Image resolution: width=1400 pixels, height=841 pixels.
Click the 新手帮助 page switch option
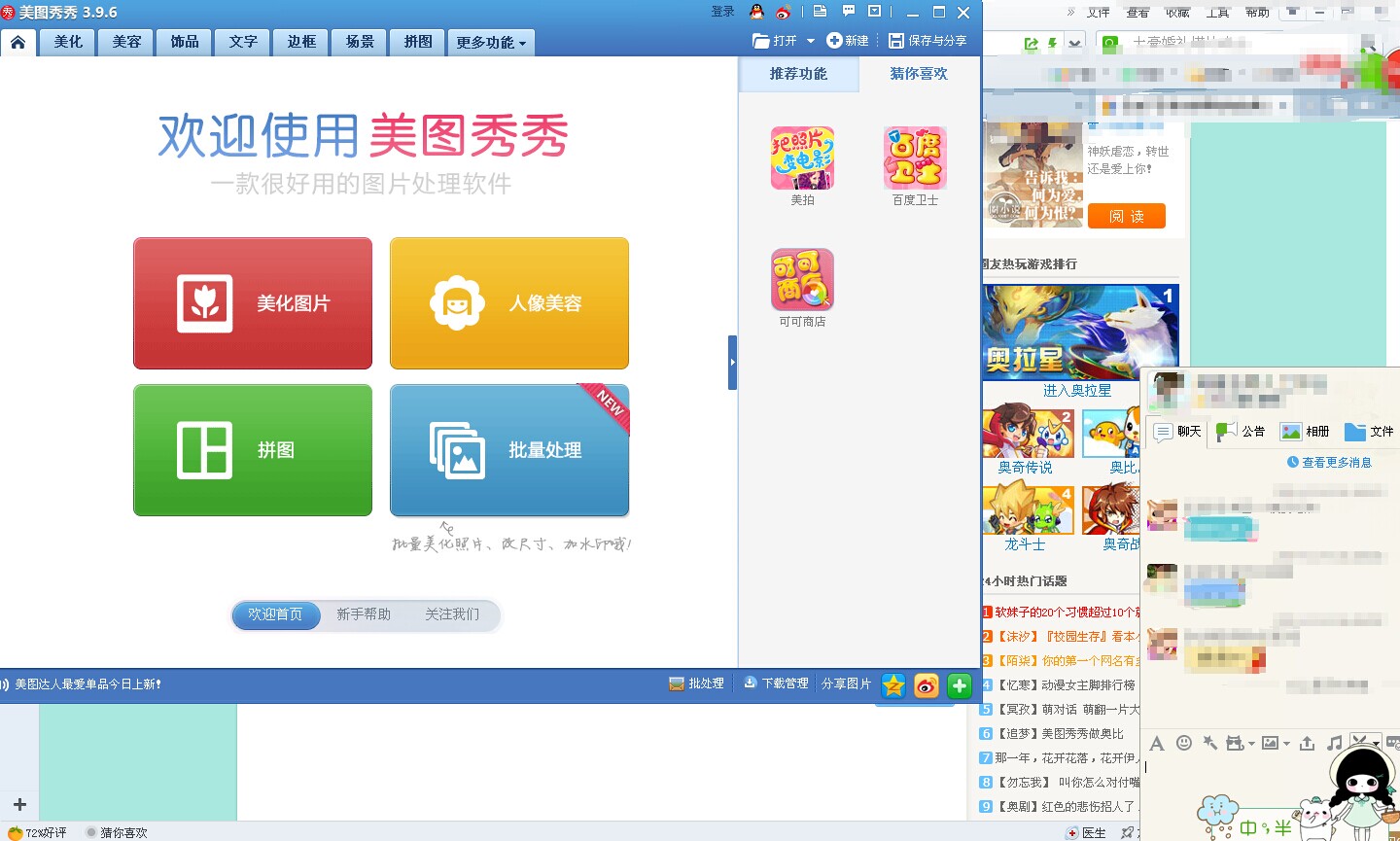(x=364, y=614)
